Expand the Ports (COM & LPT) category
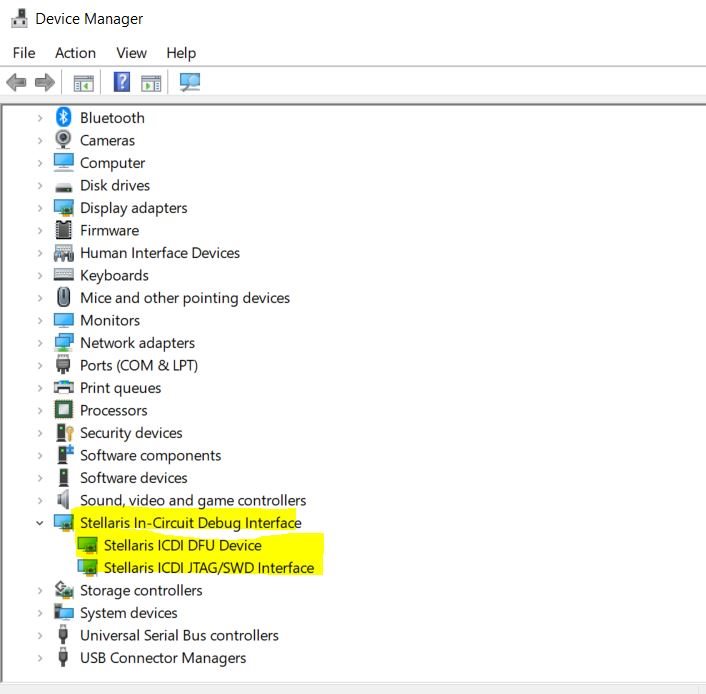This screenshot has height=694, width=706. point(40,365)
